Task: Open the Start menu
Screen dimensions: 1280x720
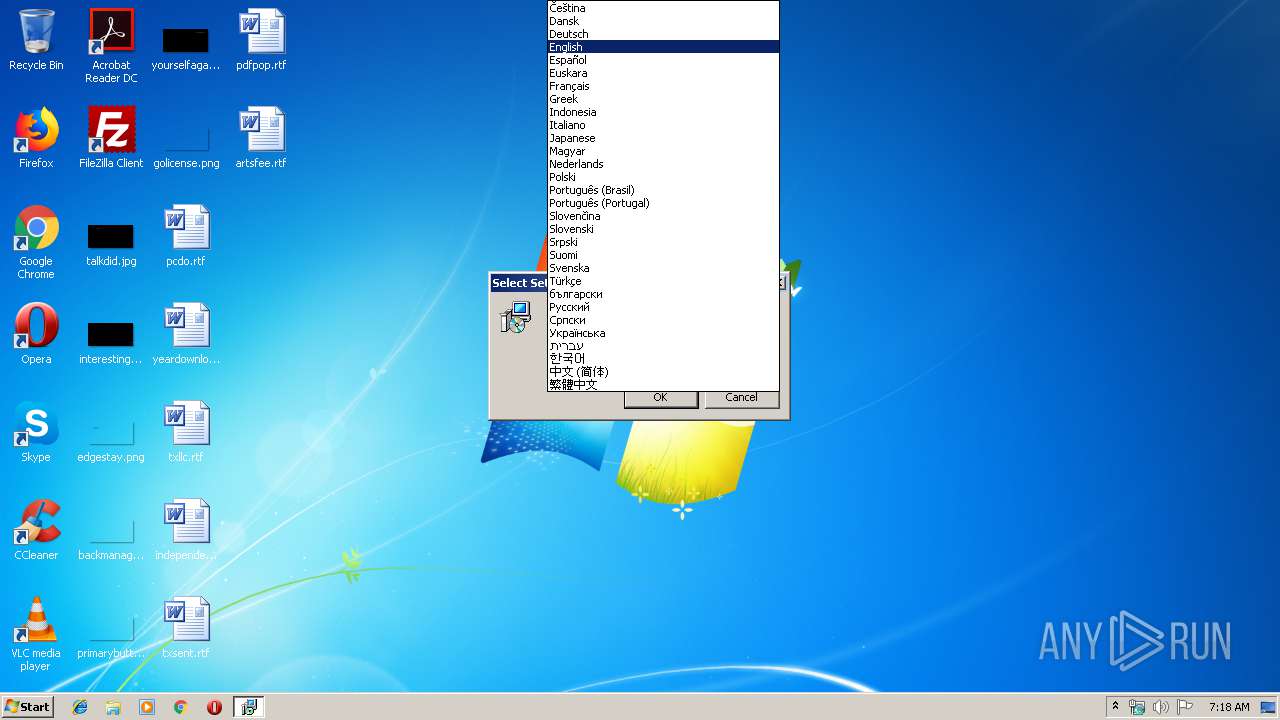Action: pyautogui.click(x=28, y=707)
